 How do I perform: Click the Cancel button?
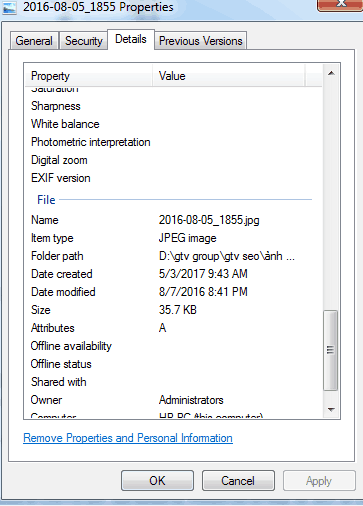[x=238, y=480]
